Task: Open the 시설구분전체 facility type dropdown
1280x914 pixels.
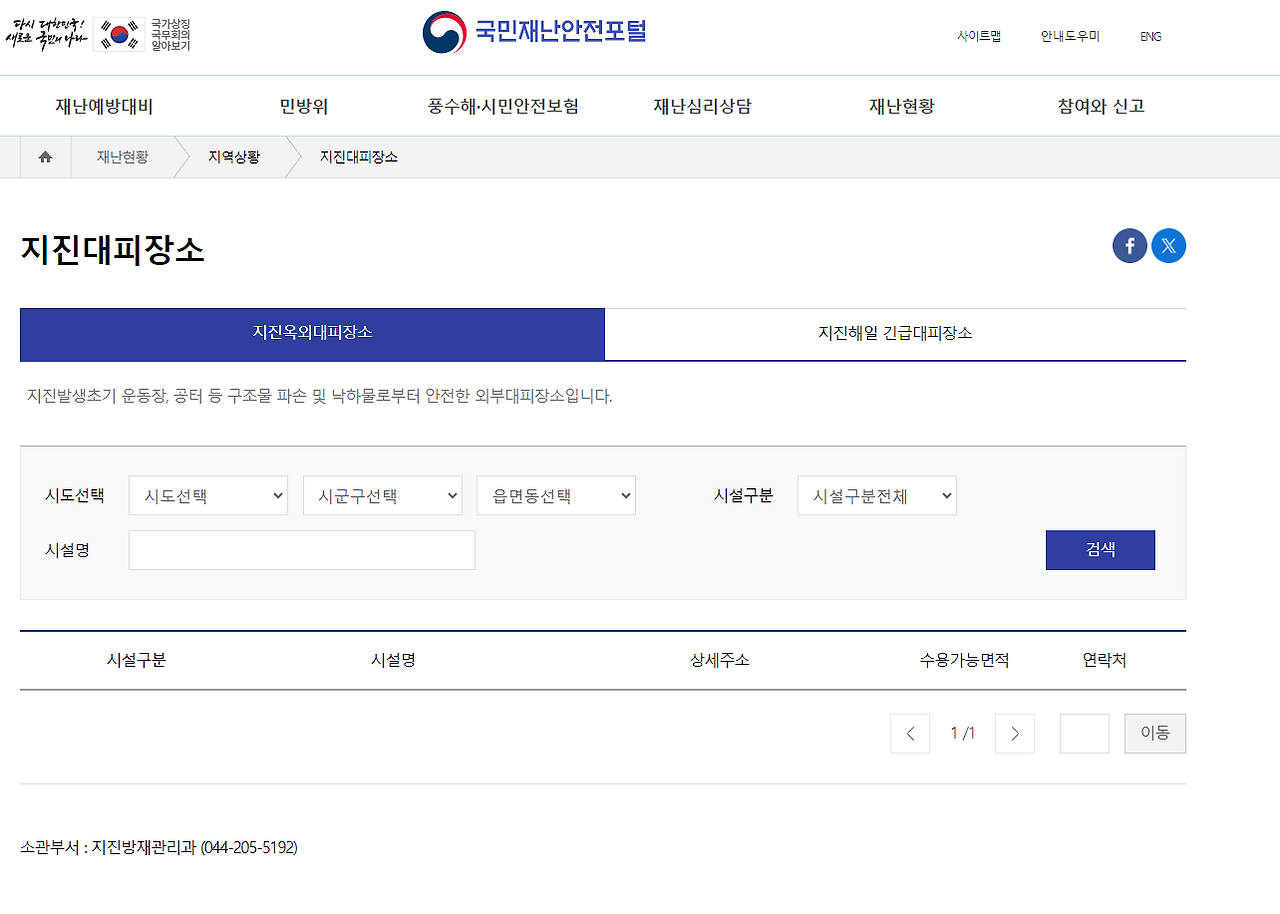Action: (876, 495)
